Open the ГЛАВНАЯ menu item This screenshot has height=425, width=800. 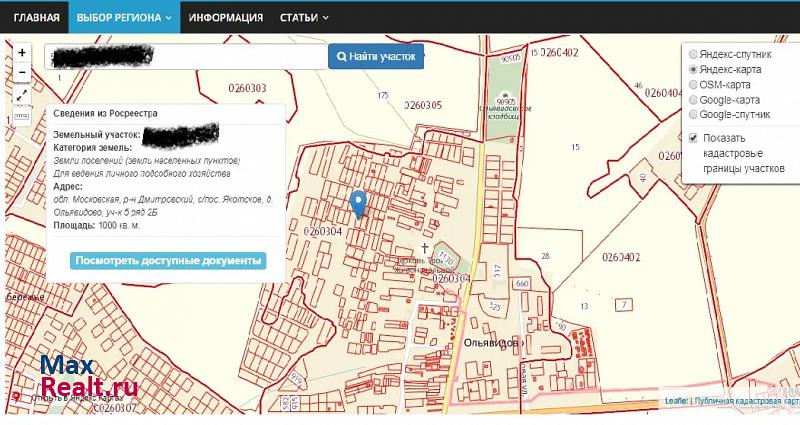coord(36,18)
